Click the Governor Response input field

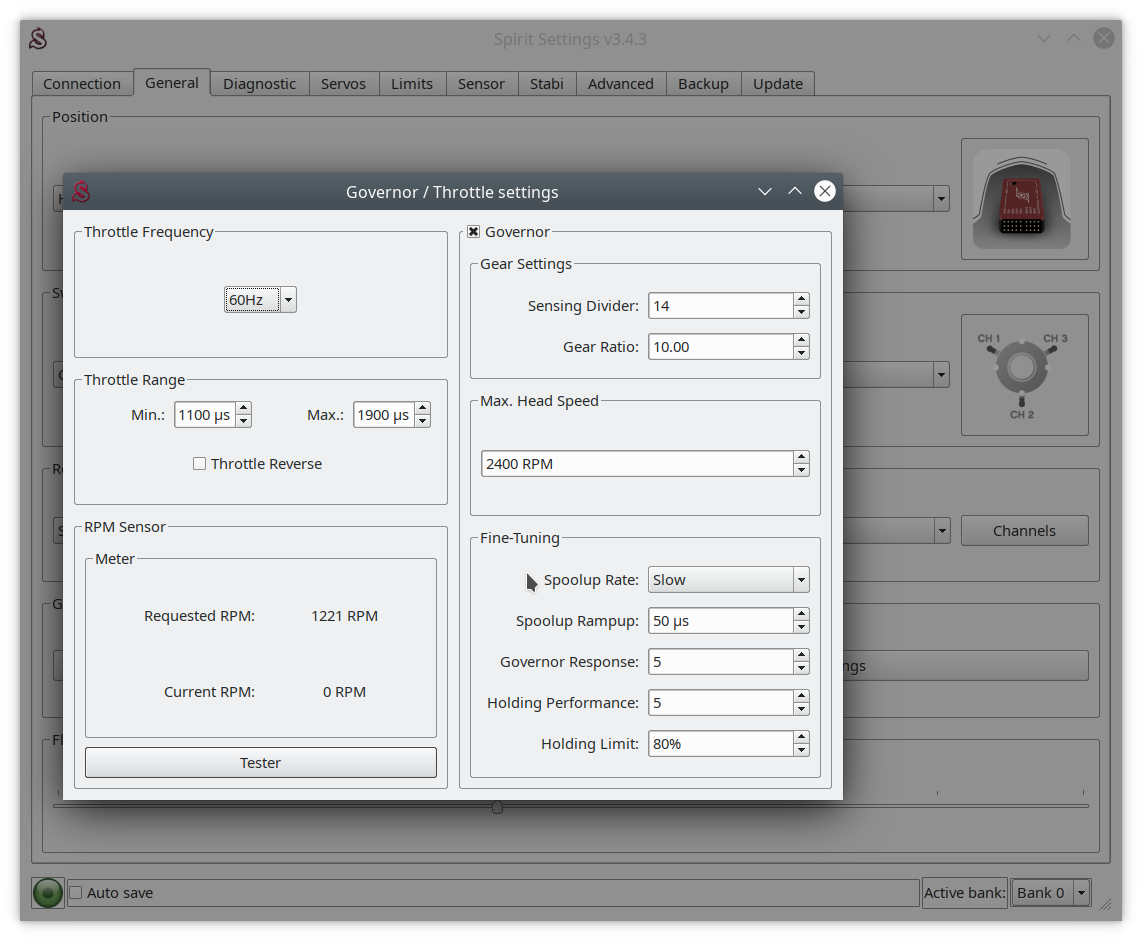[x=720, y=662]
